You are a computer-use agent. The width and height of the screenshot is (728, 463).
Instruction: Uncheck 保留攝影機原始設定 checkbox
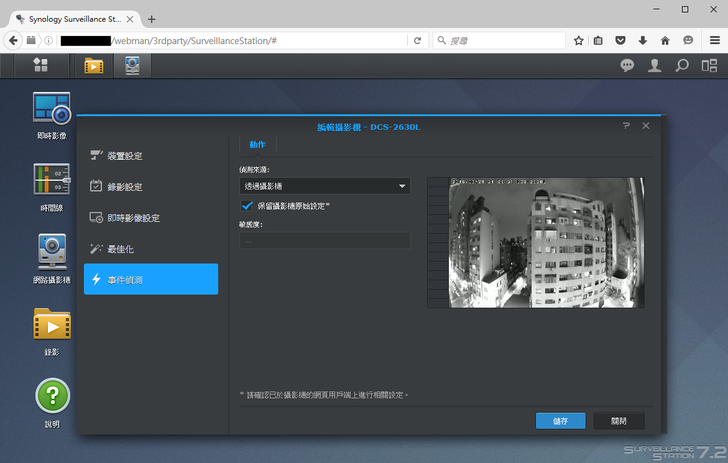[x=247, y=205]
